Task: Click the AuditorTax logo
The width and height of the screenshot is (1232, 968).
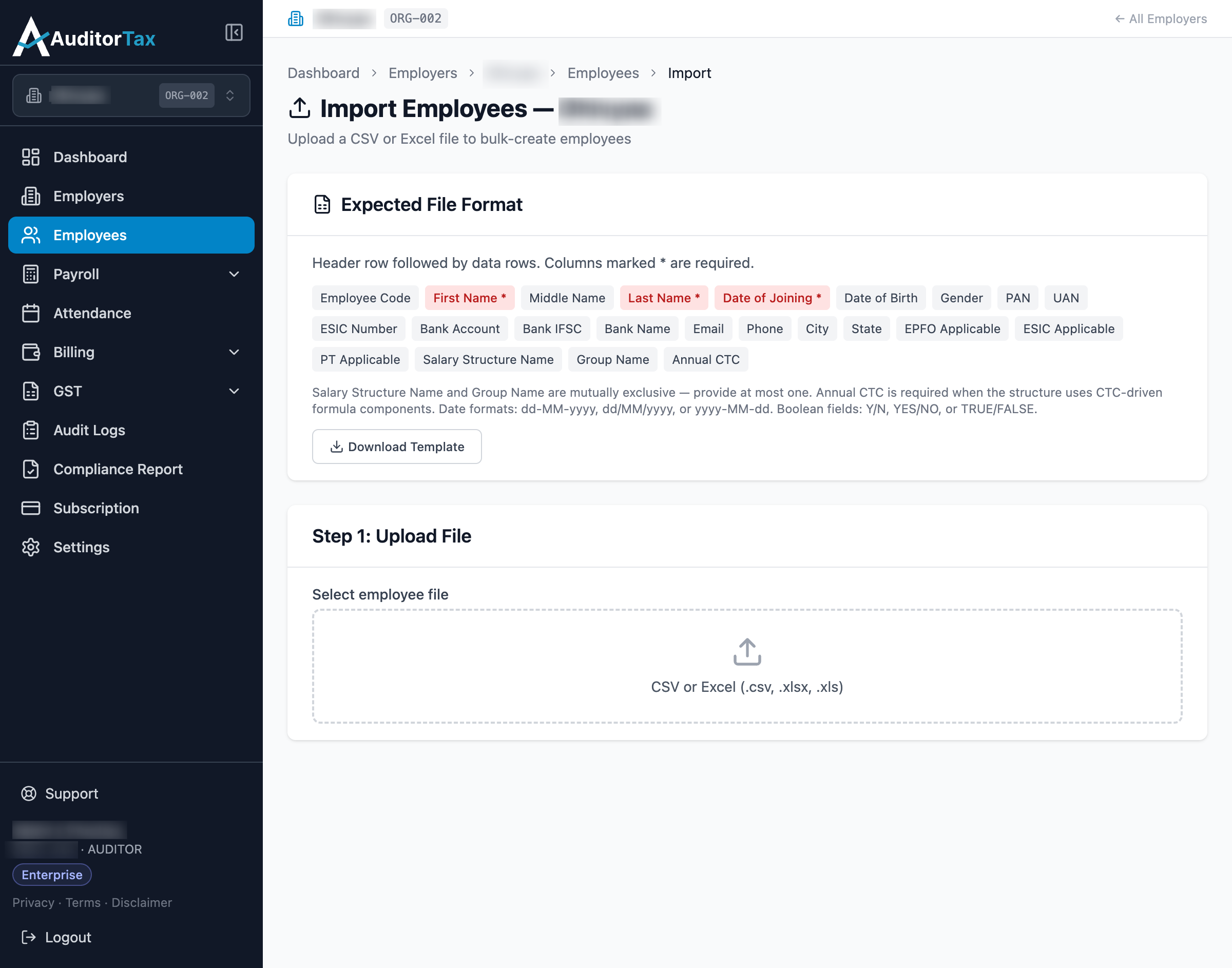Action: pyautogui.click(x=84, y=37)
